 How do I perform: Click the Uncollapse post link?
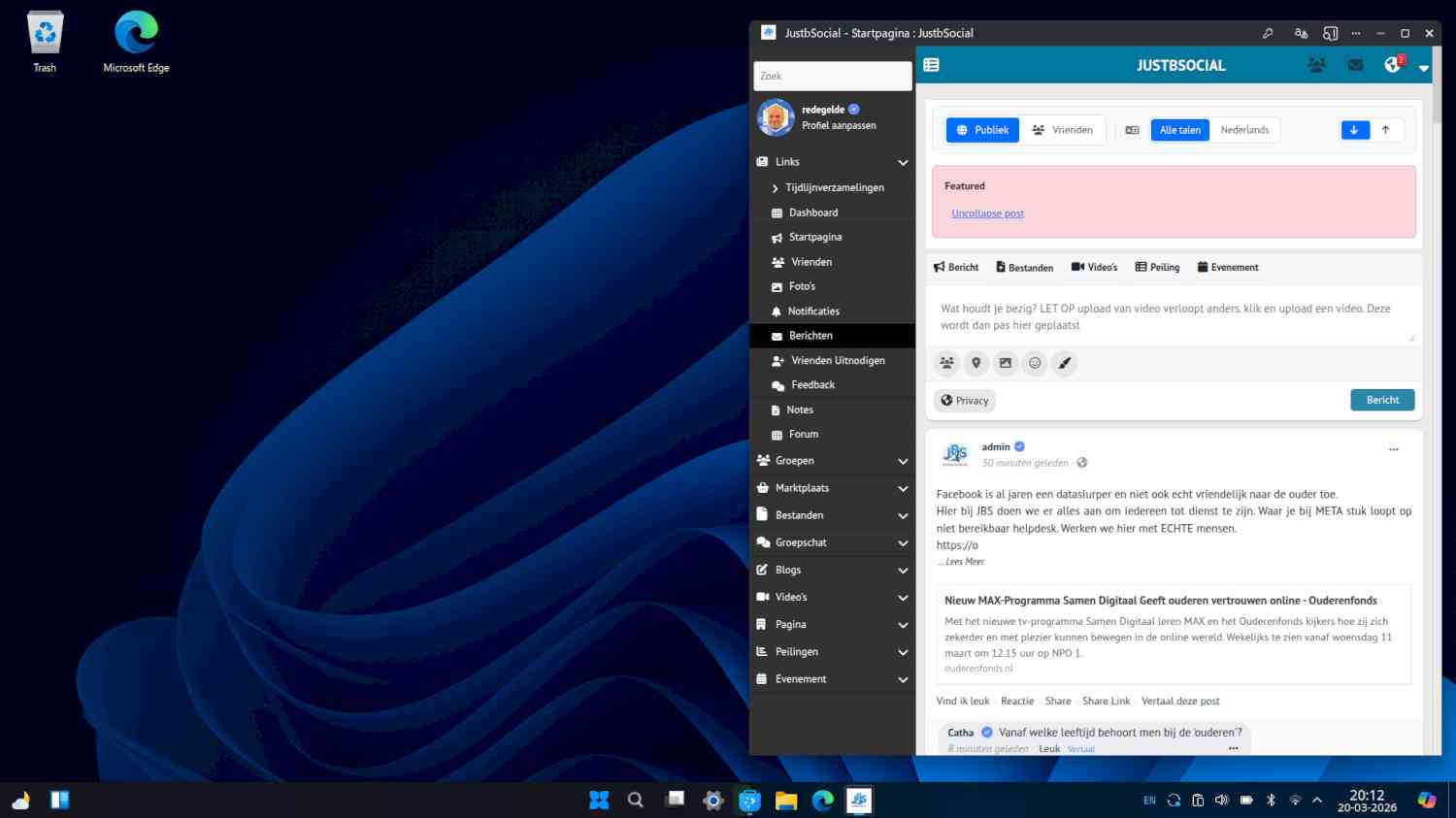(987, 213)
